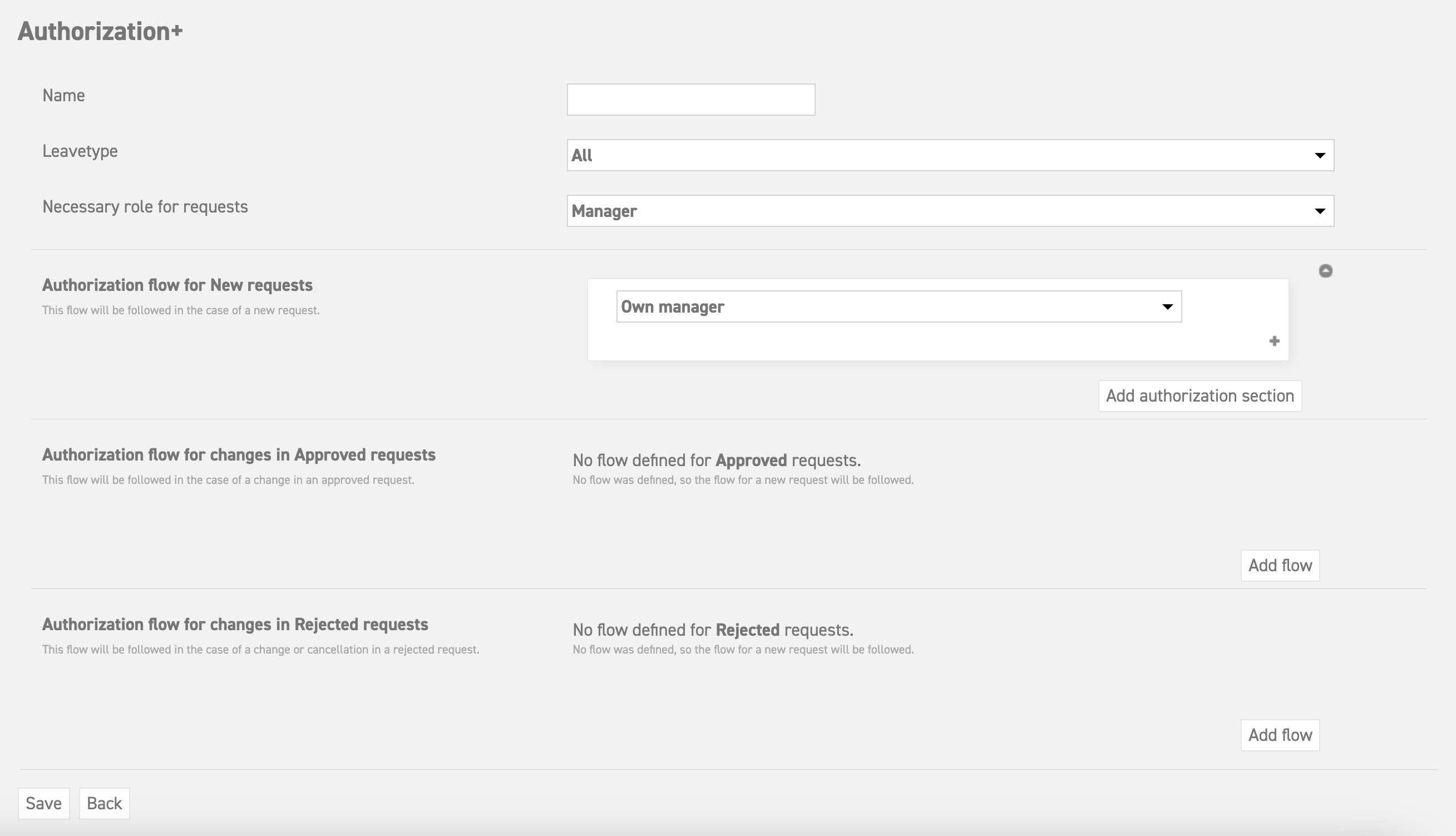Click heading Authorization flow for changes in Rejected requests
The image size is (1456, 836).
pos(235,624)
